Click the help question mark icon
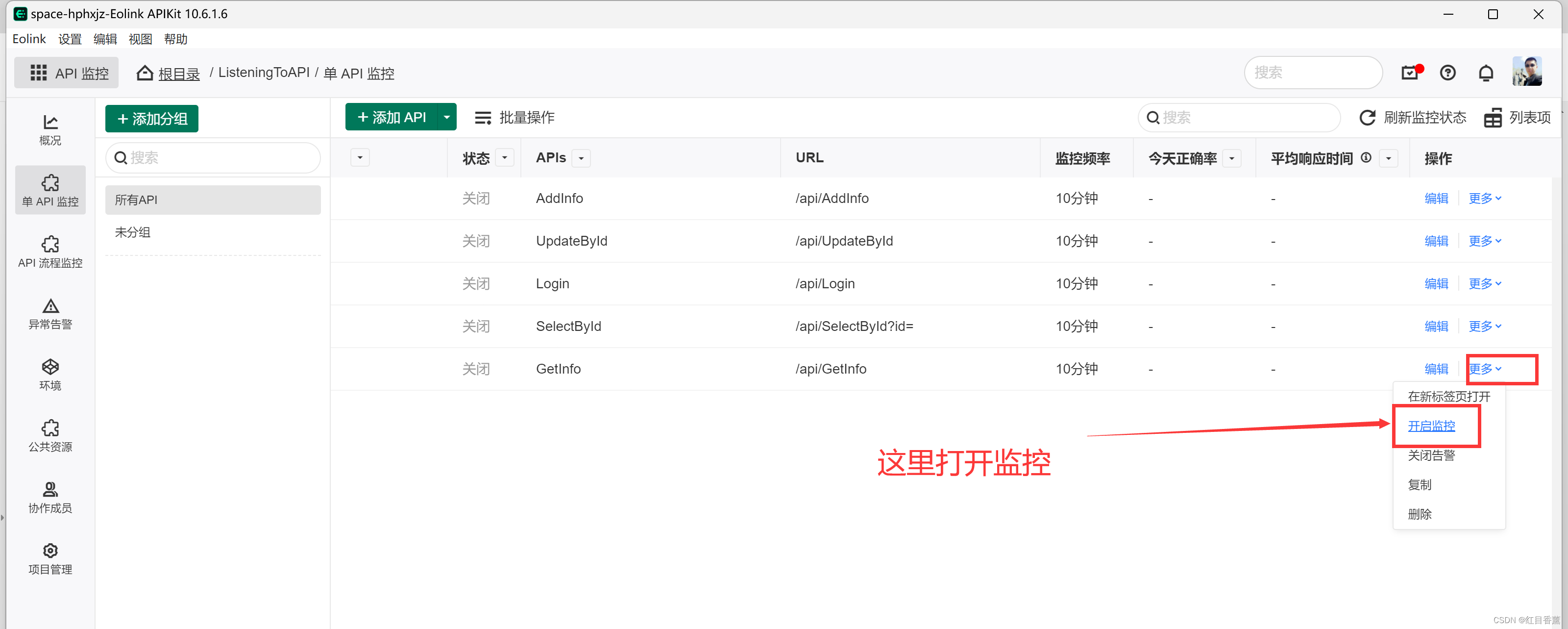 click(1447, 73)
